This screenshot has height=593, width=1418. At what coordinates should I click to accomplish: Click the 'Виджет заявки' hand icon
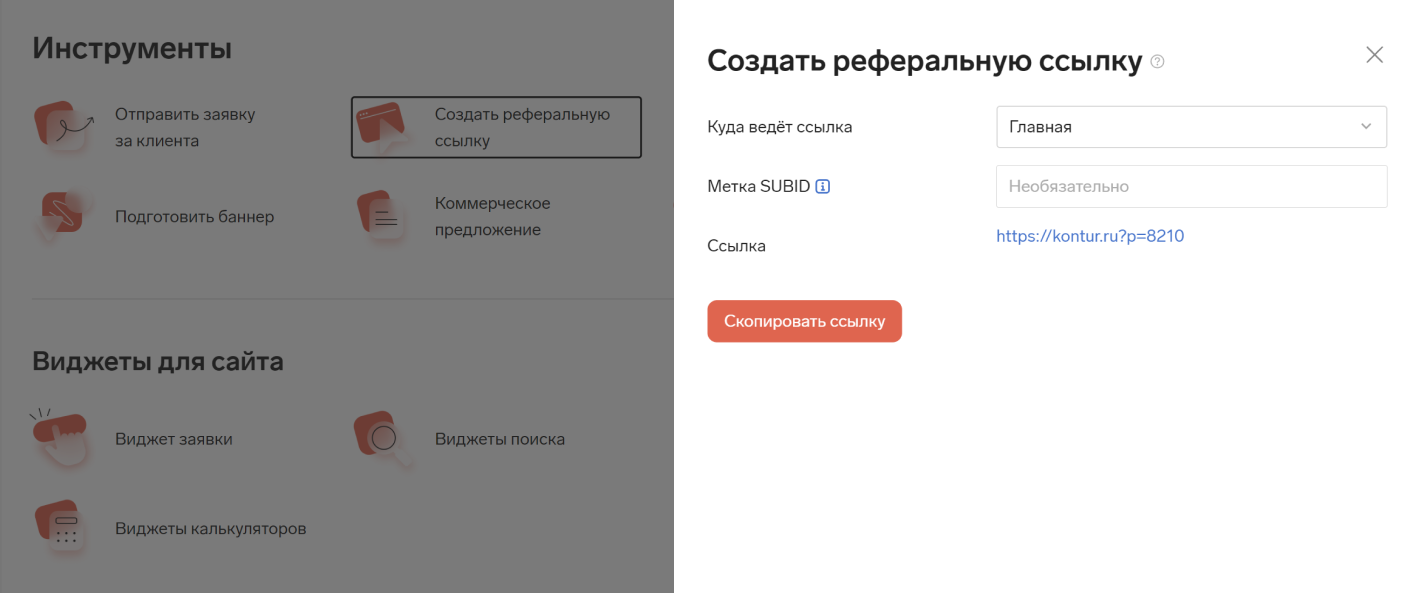pyautogui.click(x=62, y=438)
